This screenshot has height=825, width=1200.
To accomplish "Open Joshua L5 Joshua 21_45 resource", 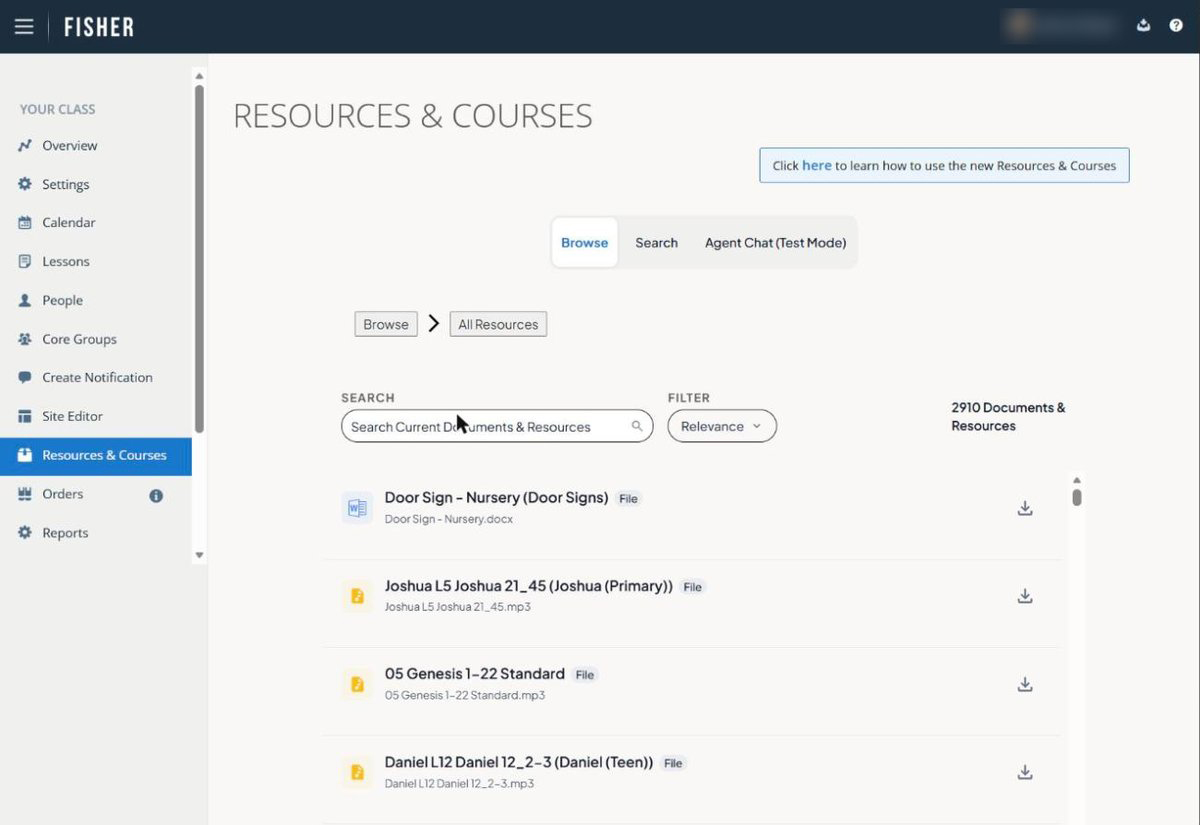I will coord(529,587).
